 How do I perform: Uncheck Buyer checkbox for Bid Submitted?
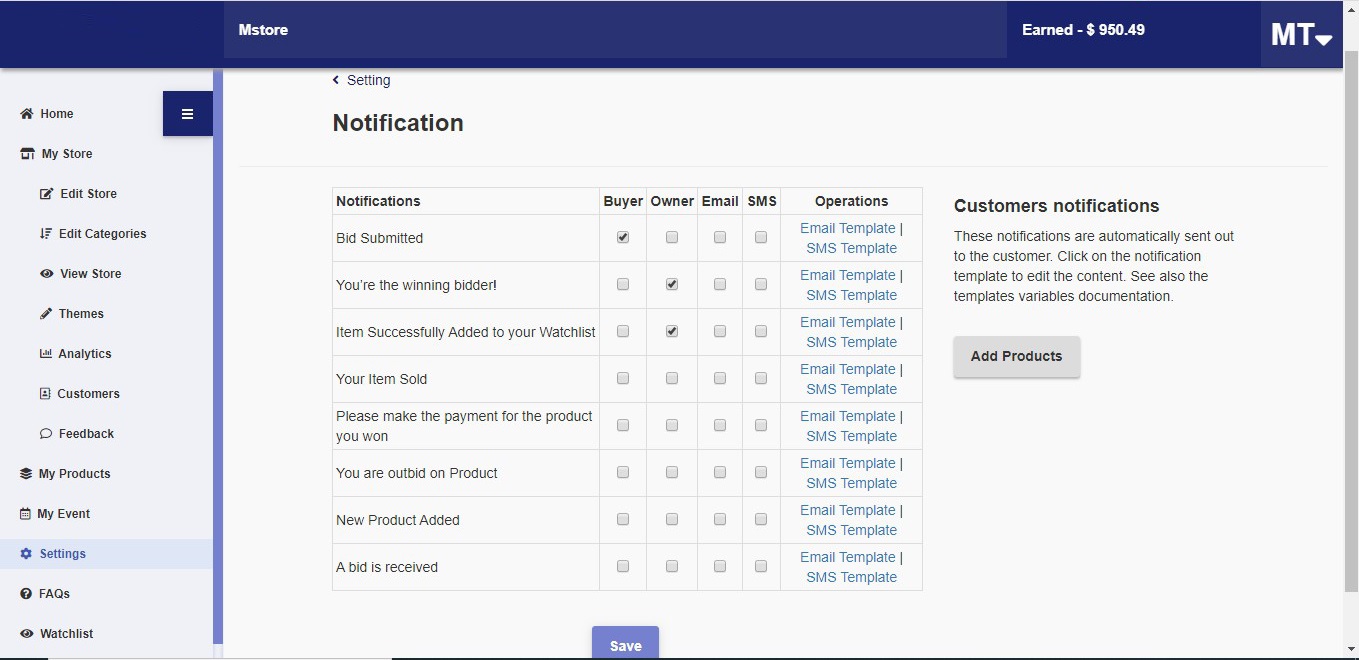coord(623,238)
